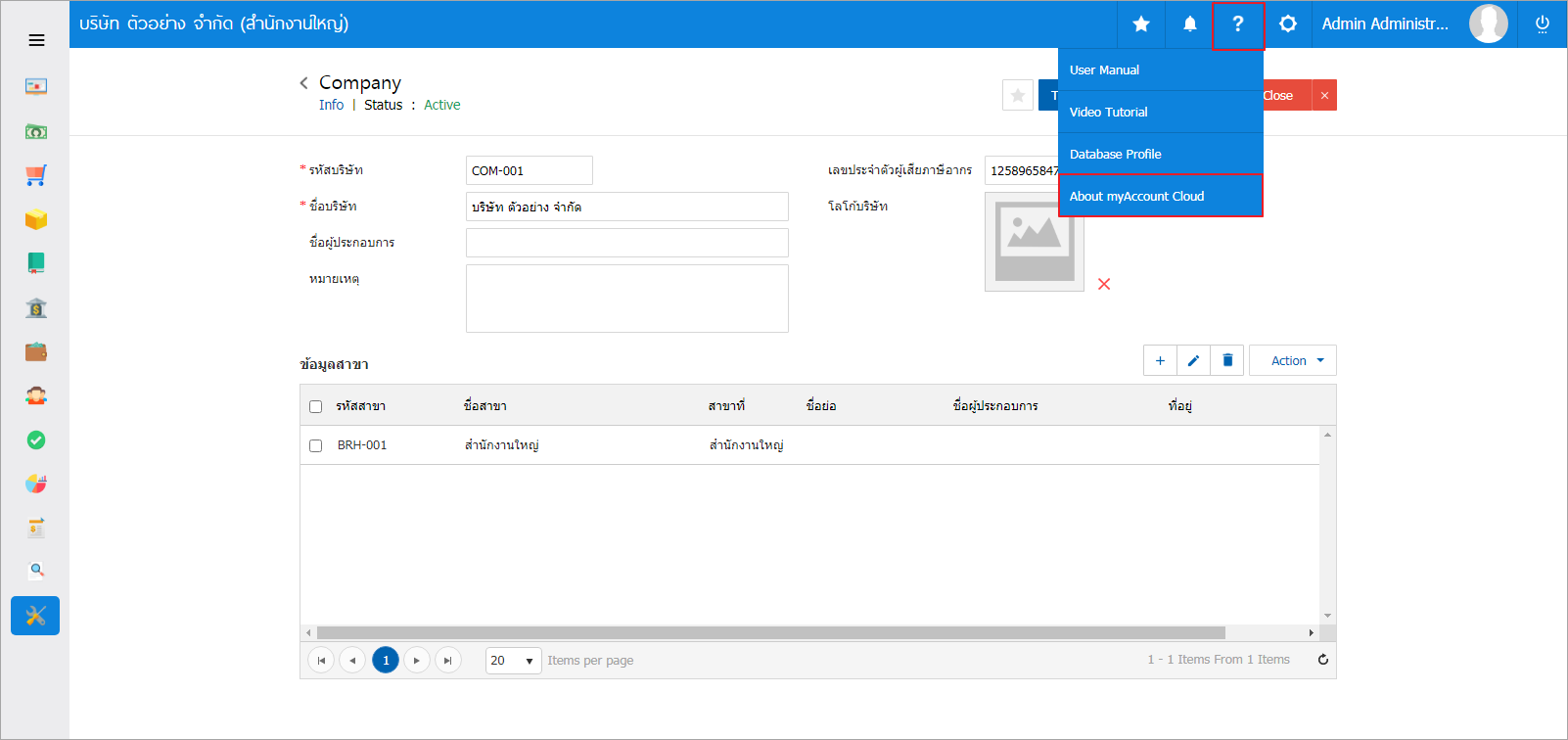The image size is (1568, 740).
Task: Open the hamburger menu in sidebar
Action: coord(36,40)
